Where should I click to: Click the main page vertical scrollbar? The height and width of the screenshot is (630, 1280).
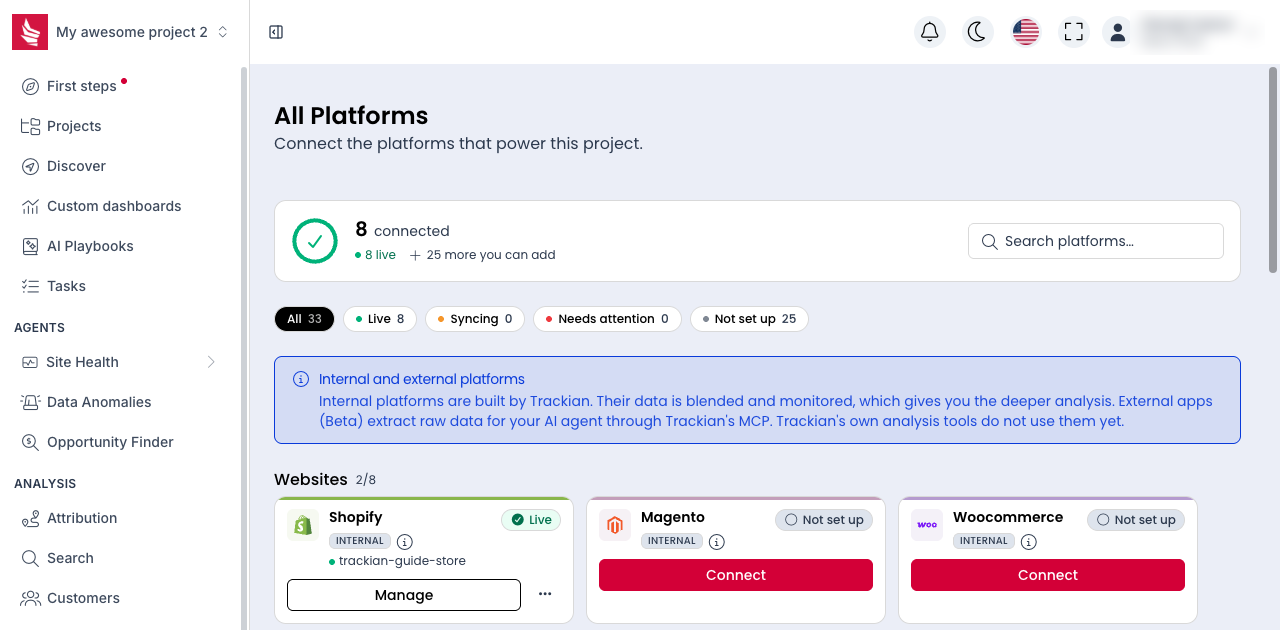coord(1273,170)
